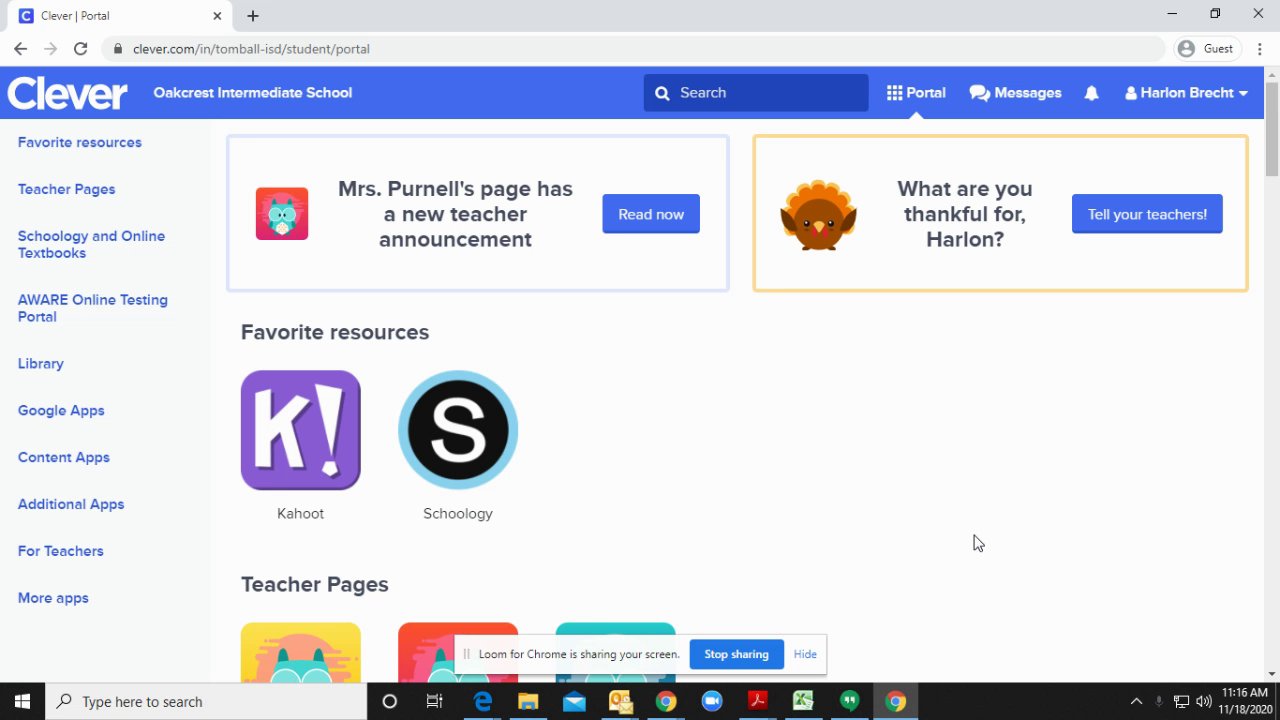This screenshot has height=720, width=1280.
Task: Open Mail app from taskbar
Action: [x=574, y=701]
